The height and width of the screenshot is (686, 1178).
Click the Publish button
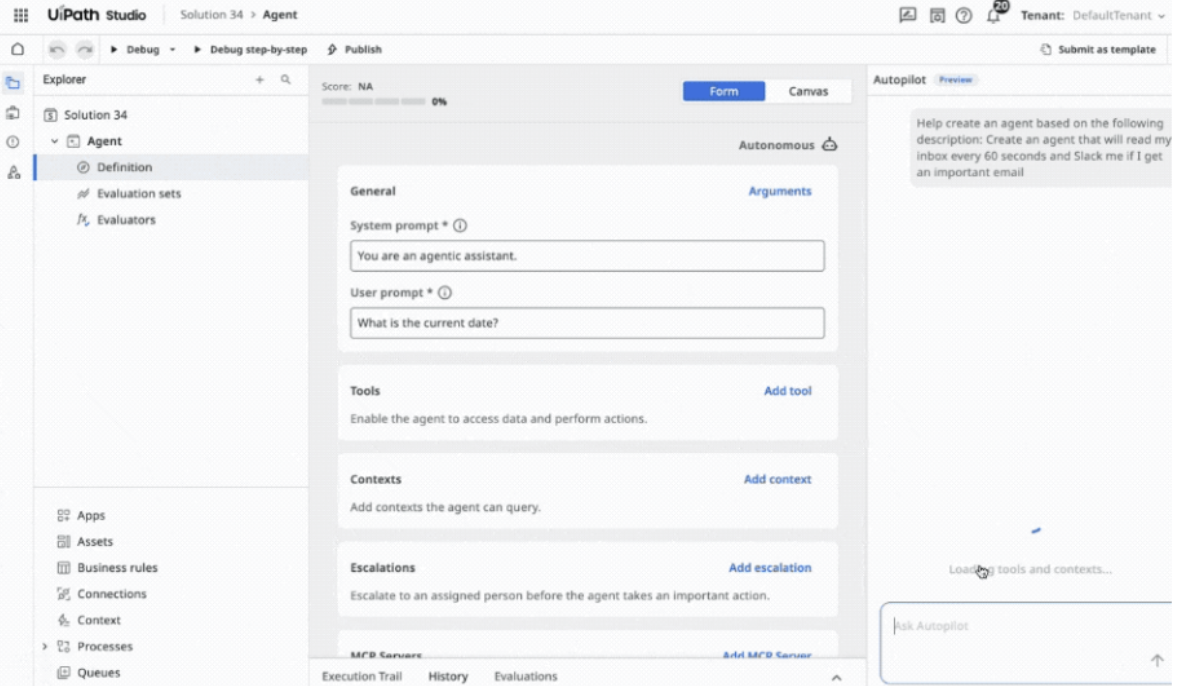tap(355, 50)
